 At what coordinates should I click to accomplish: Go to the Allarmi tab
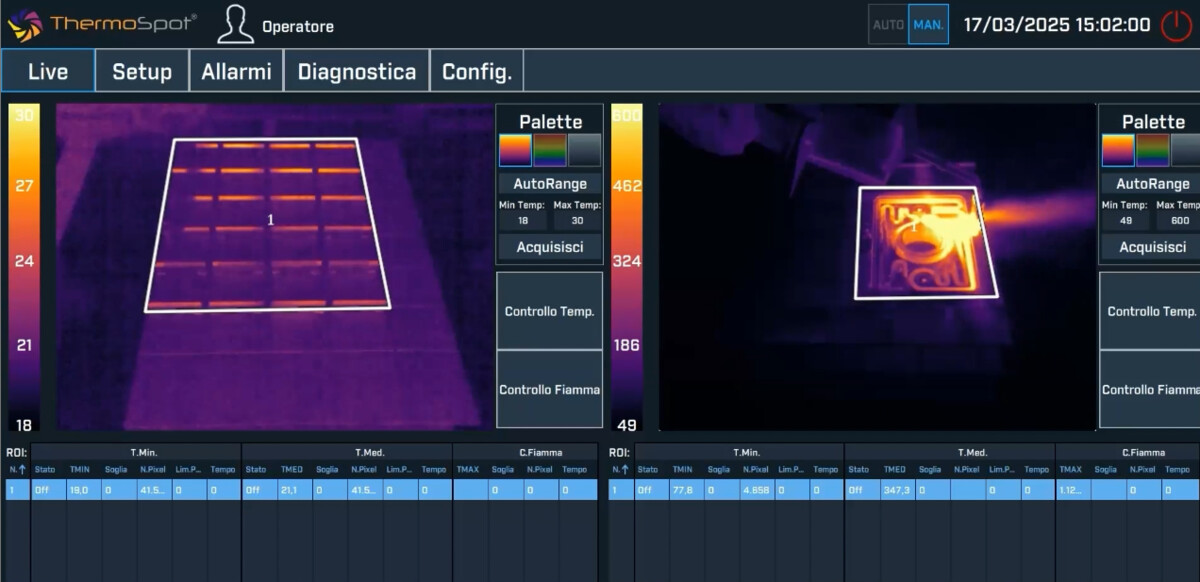(236, 72)
